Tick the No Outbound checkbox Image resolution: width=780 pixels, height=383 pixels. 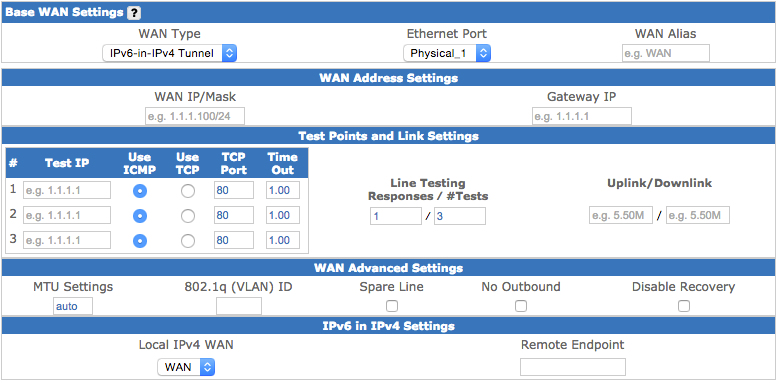coord(521,305)
